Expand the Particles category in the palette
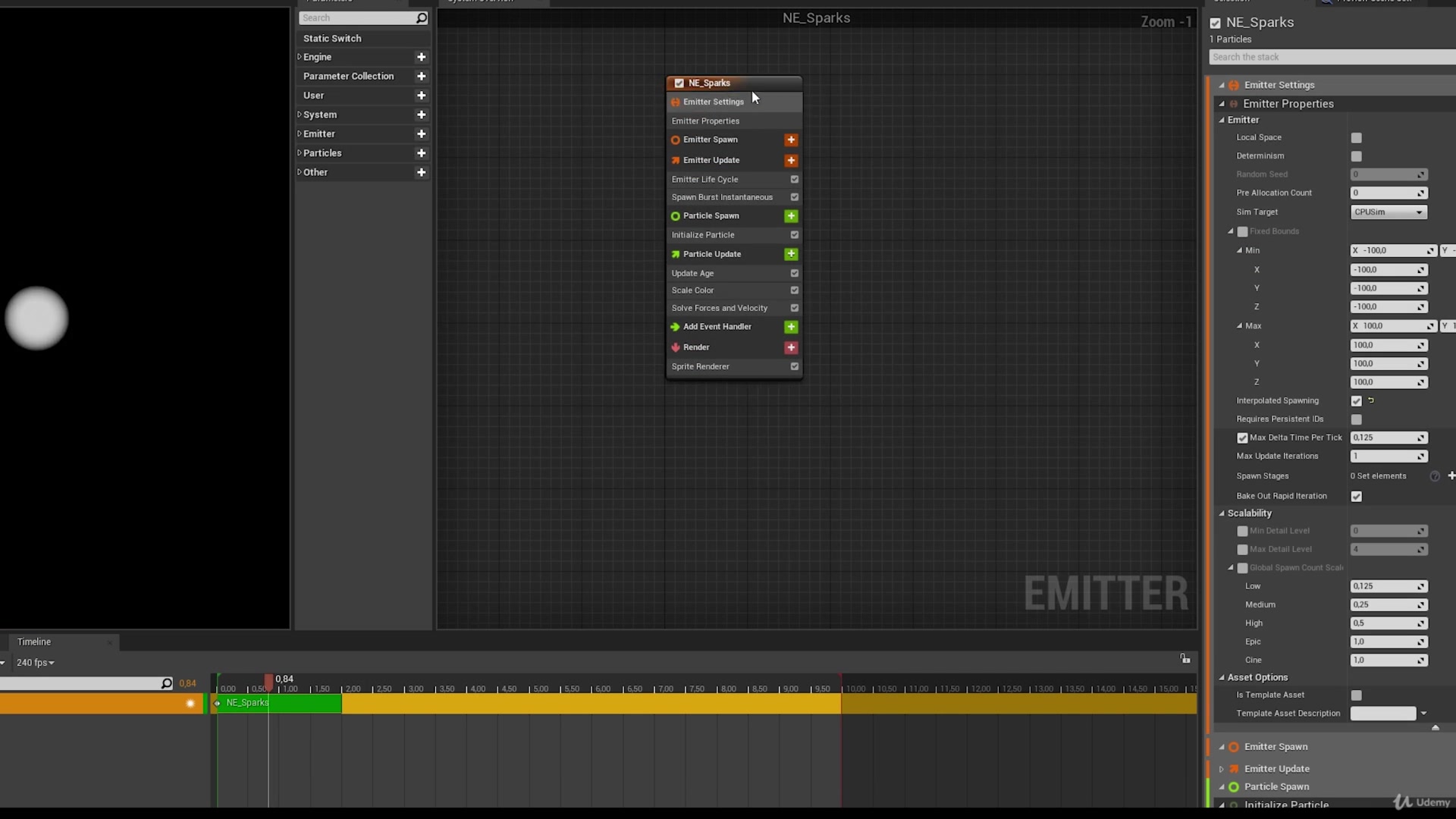This screenshot has width=1456, height=819. point(299,152)
